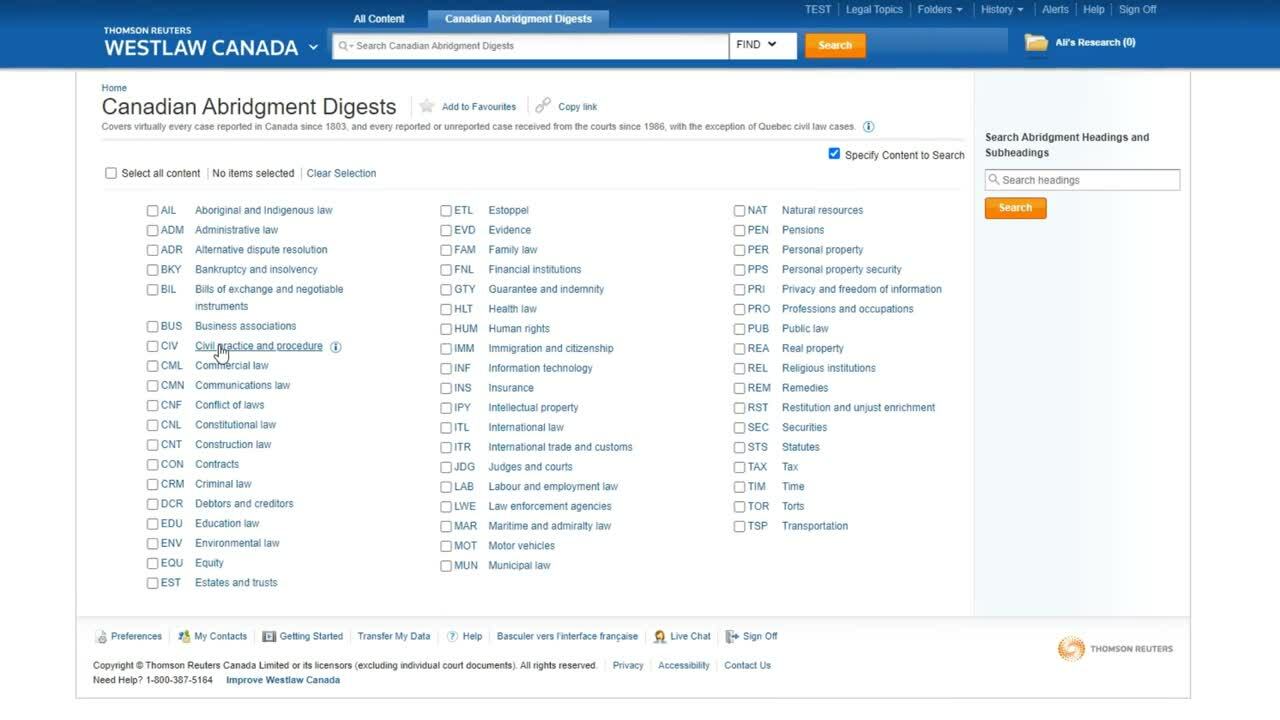Click the Search button under Search headings
1280x720 pixels.
point(1015,208)
